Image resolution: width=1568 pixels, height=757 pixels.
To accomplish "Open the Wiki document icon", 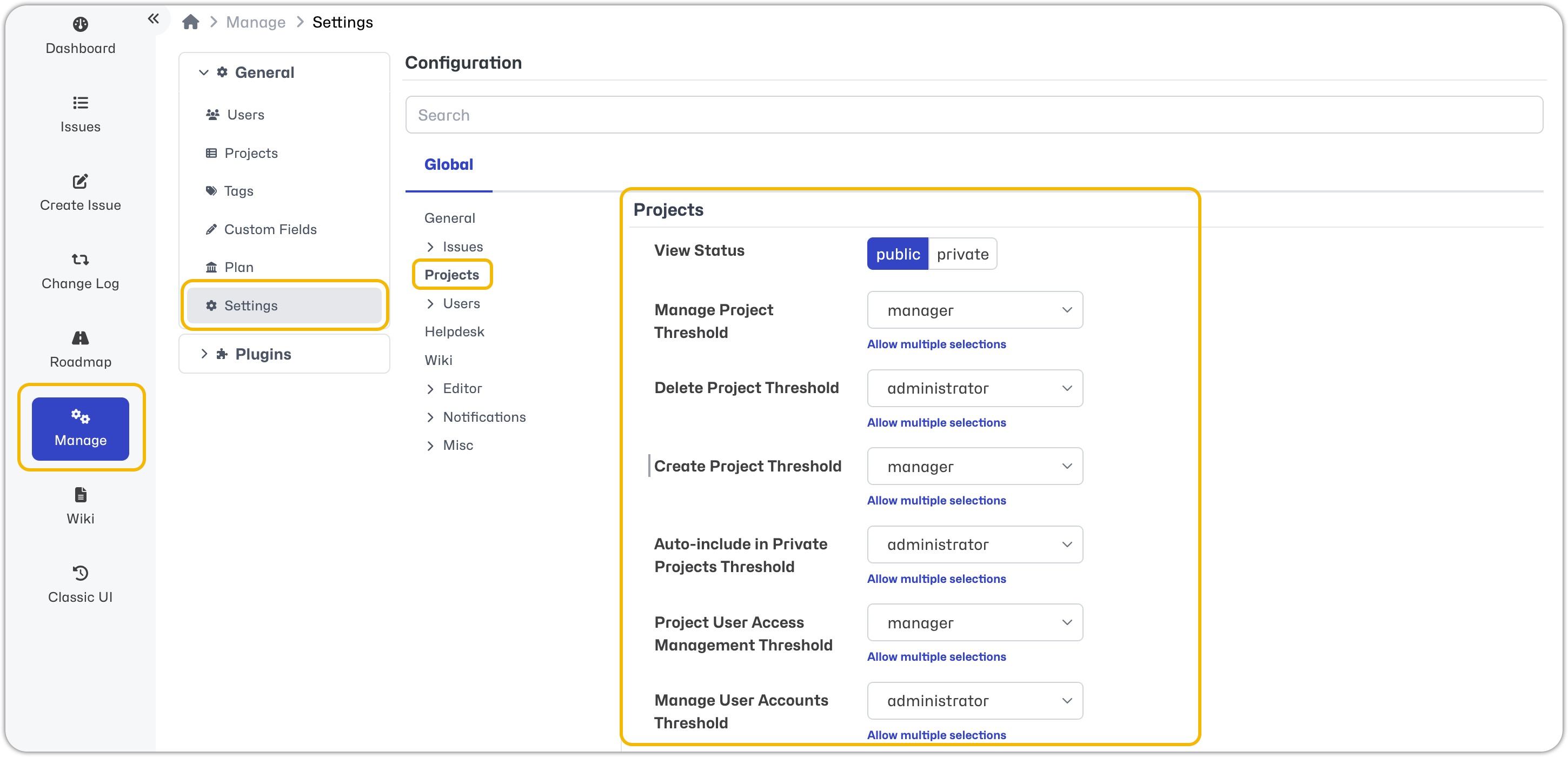I will pos(81,495).
